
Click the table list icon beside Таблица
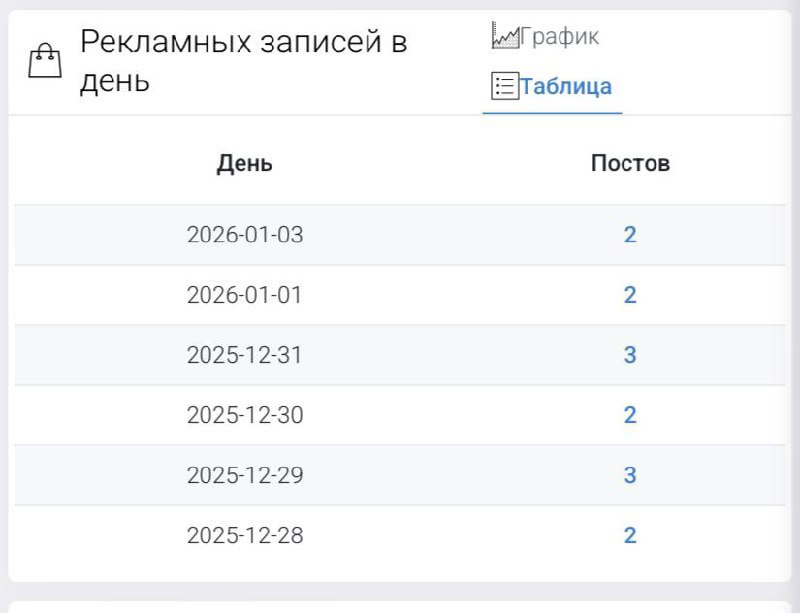[x=505, y=86]
